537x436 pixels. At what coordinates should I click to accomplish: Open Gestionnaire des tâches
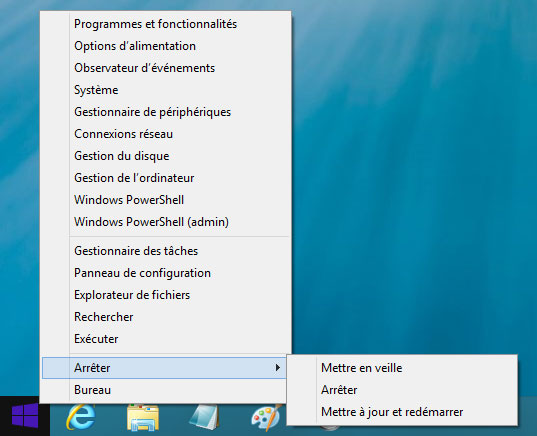tap(166, 251)
